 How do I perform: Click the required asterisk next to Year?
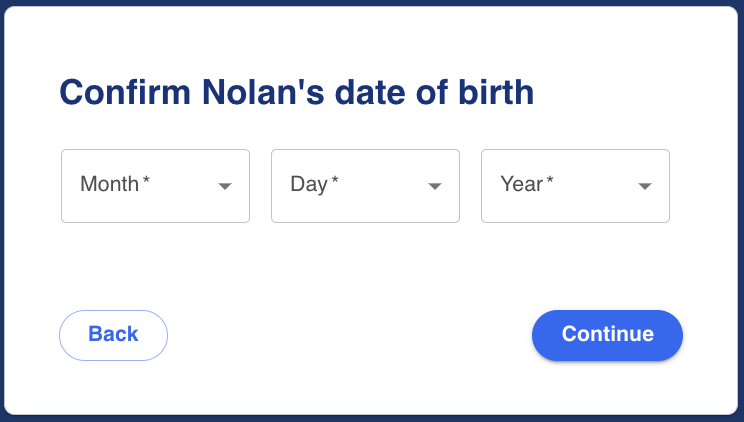click(x=550, y=182)
